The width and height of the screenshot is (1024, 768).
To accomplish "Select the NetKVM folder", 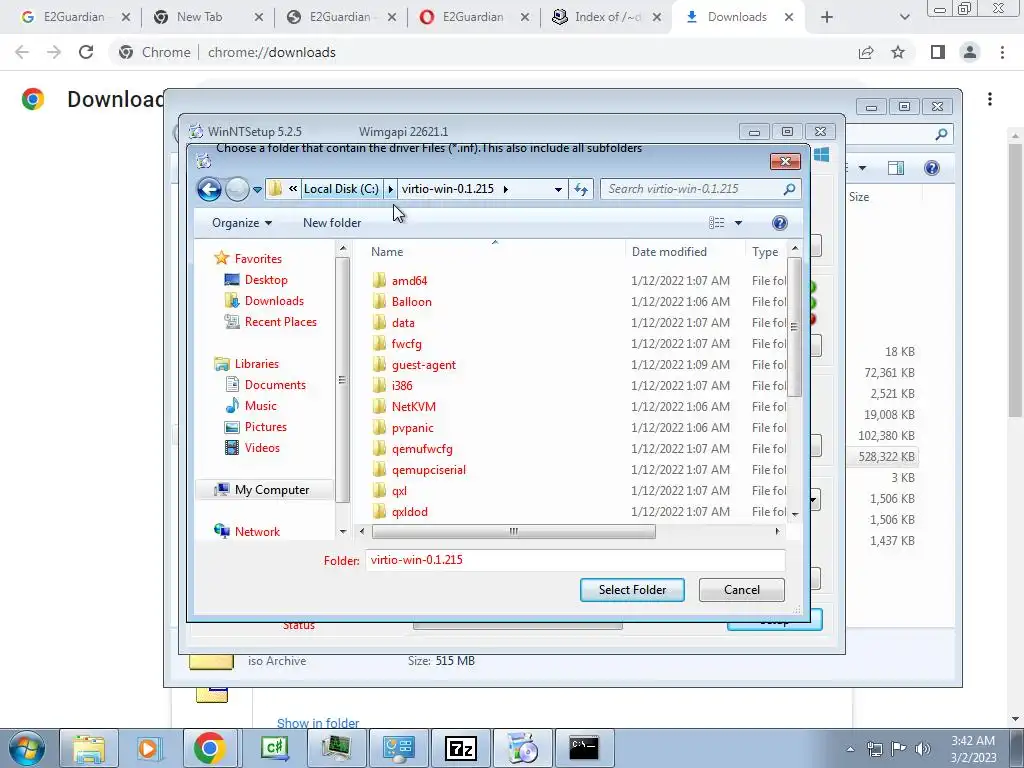I will click(413, 406).
